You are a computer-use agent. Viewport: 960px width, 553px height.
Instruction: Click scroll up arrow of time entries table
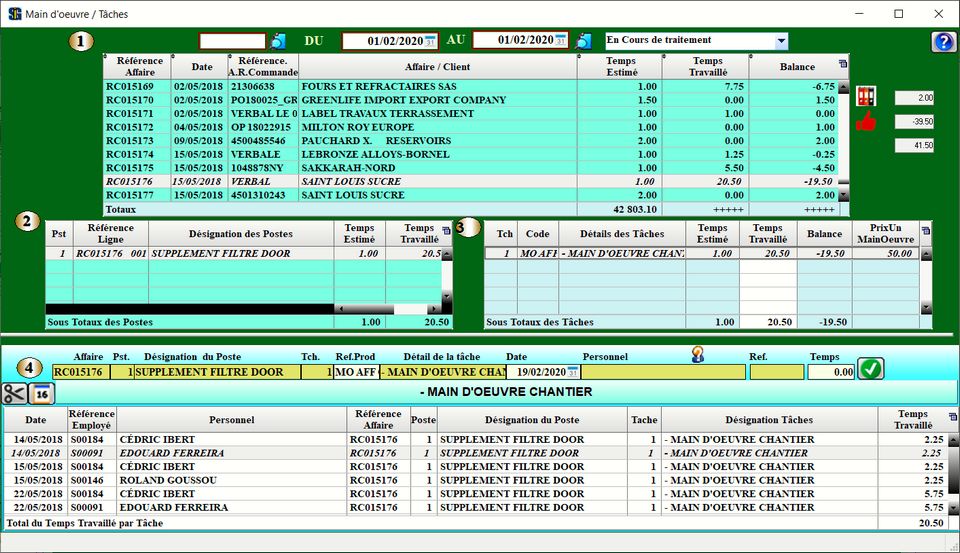953,440
